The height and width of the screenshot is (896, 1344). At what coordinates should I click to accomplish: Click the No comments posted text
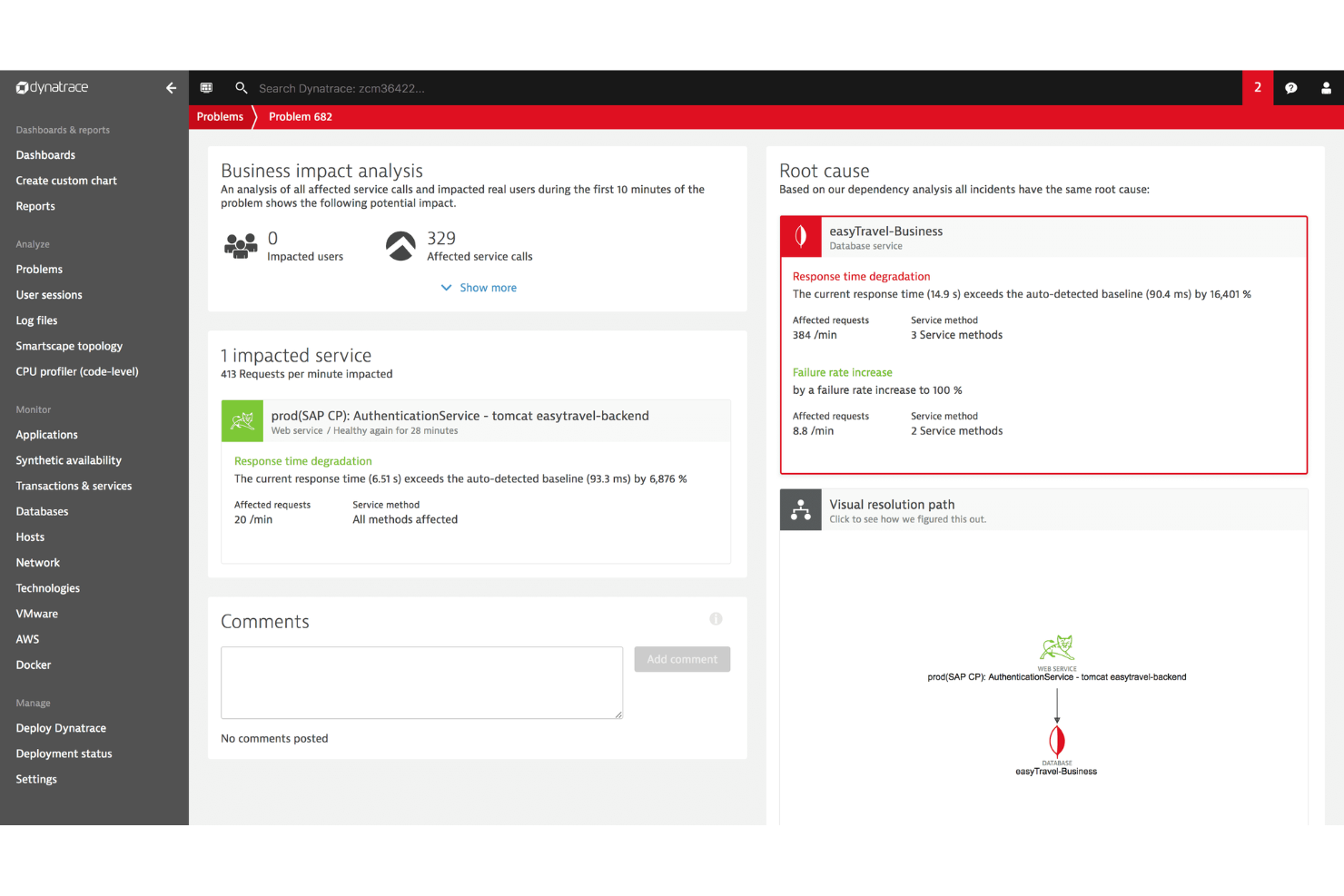[274, 739]
